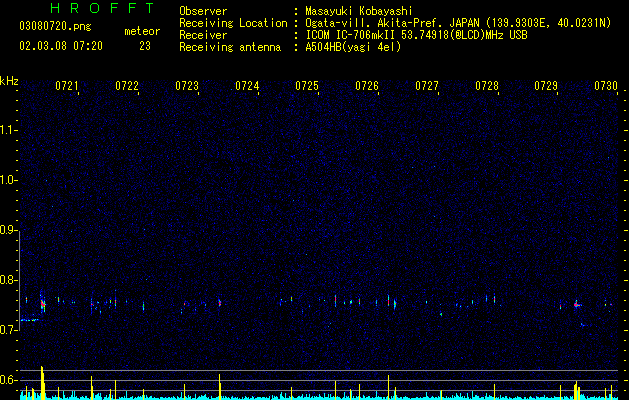Click the Ogata-vill. Akita-Pref. JAPAN location value

click(458, 23)
